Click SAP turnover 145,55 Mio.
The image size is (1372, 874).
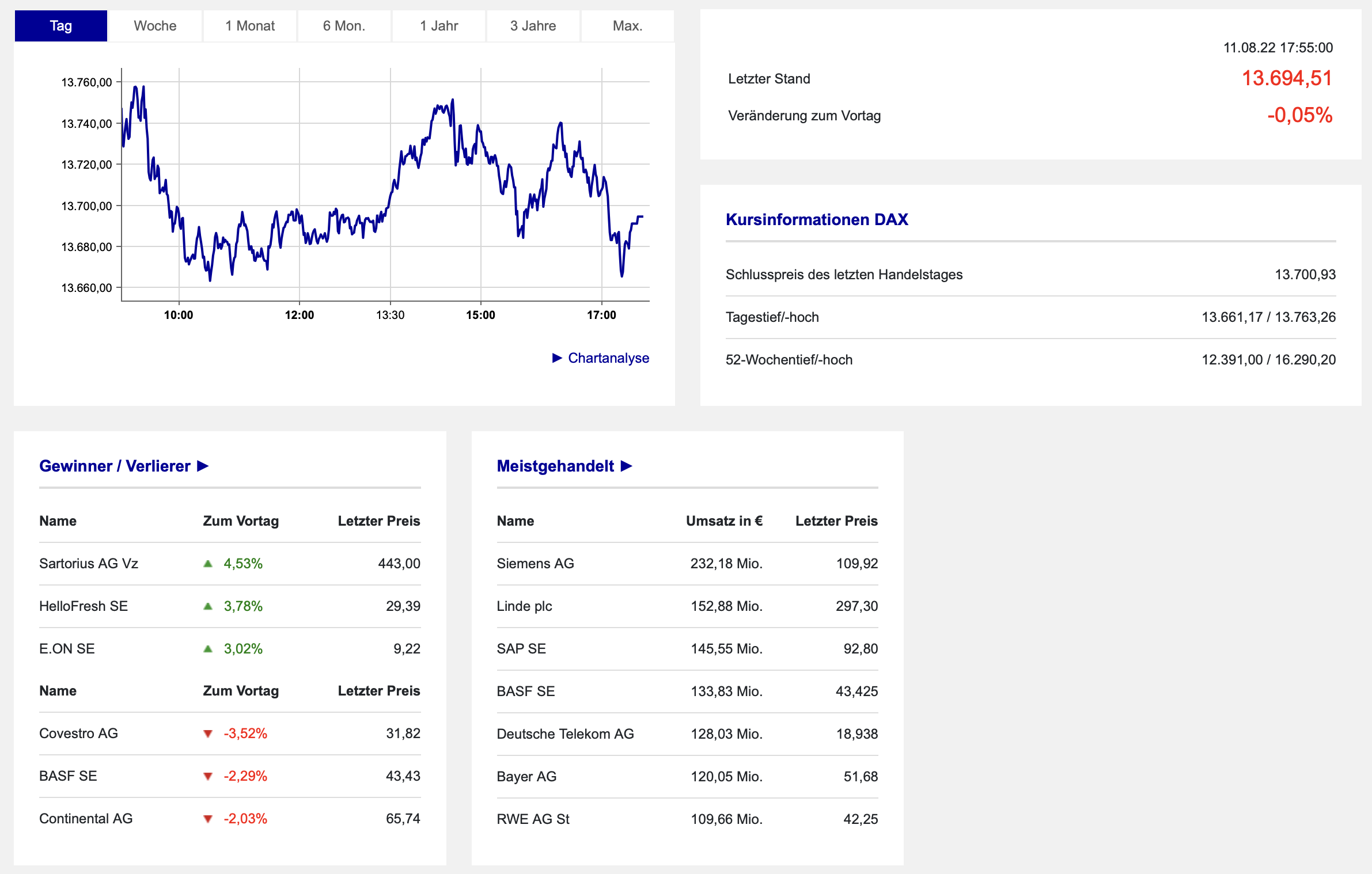pyautogui.click(x=726, y=649)
